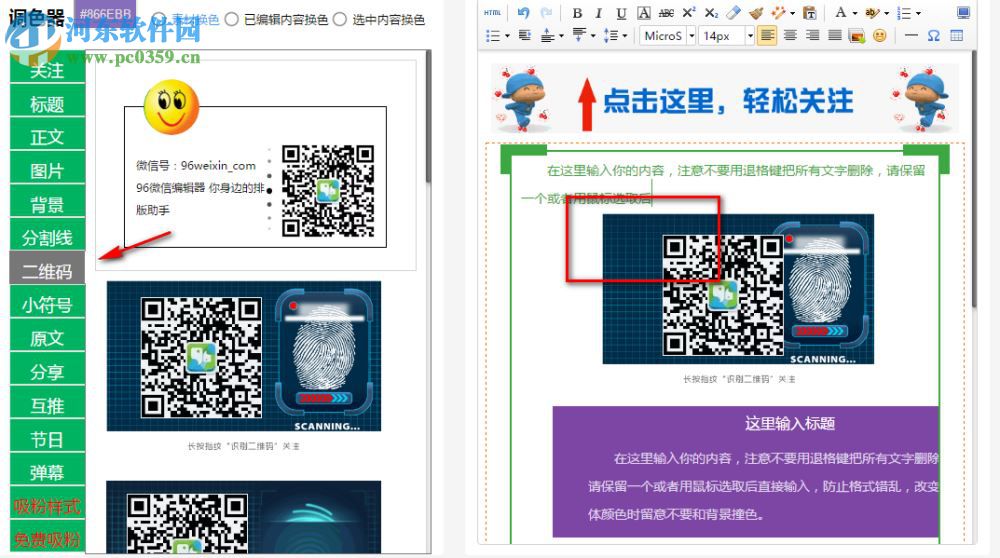Apply first-line indent
Image resolution: width=1000 pixels, height=558 pixels.
pyautogui.click(x=525, y=36)
